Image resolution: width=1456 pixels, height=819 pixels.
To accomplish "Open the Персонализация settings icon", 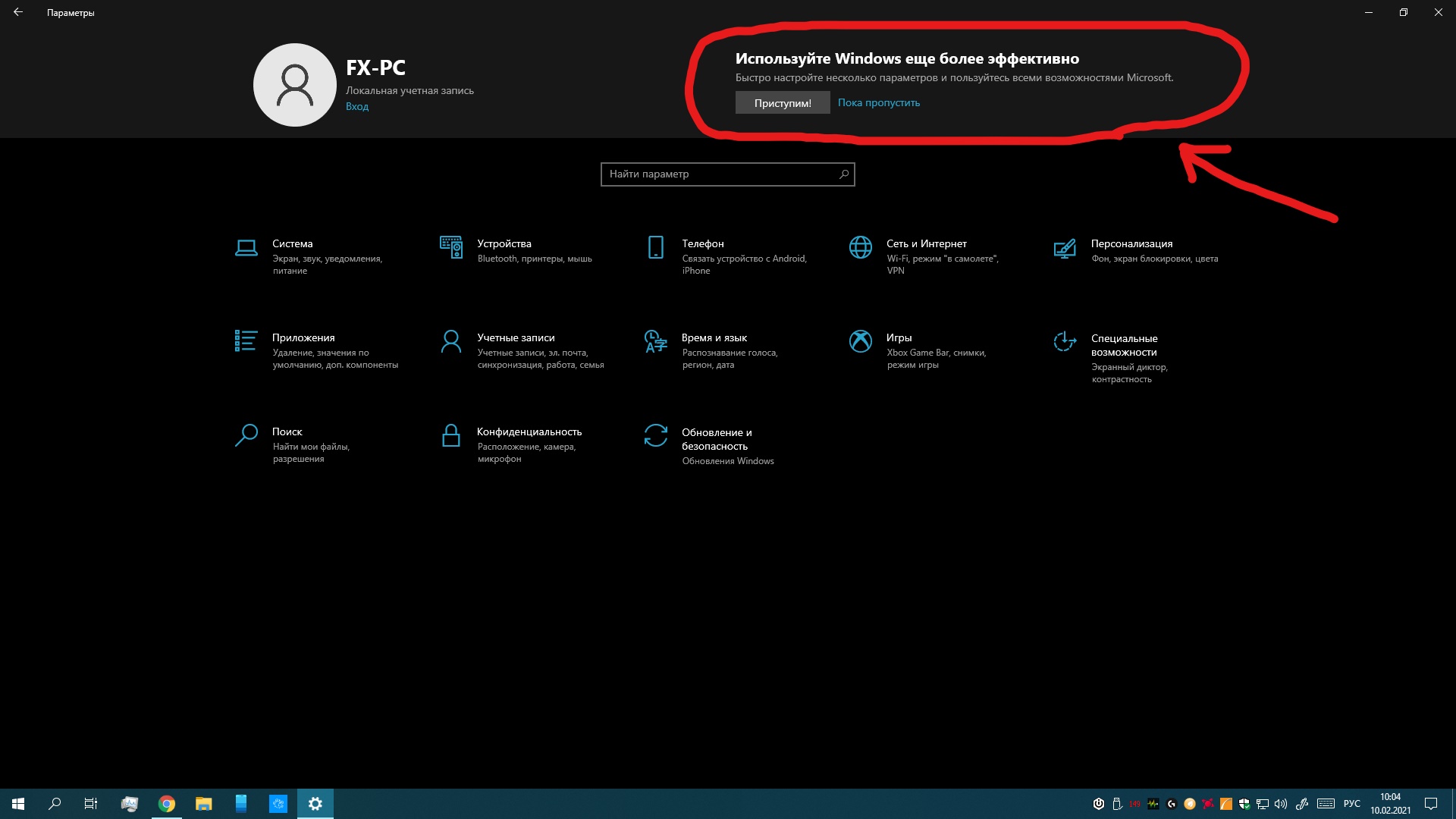I will [1065, 248].
